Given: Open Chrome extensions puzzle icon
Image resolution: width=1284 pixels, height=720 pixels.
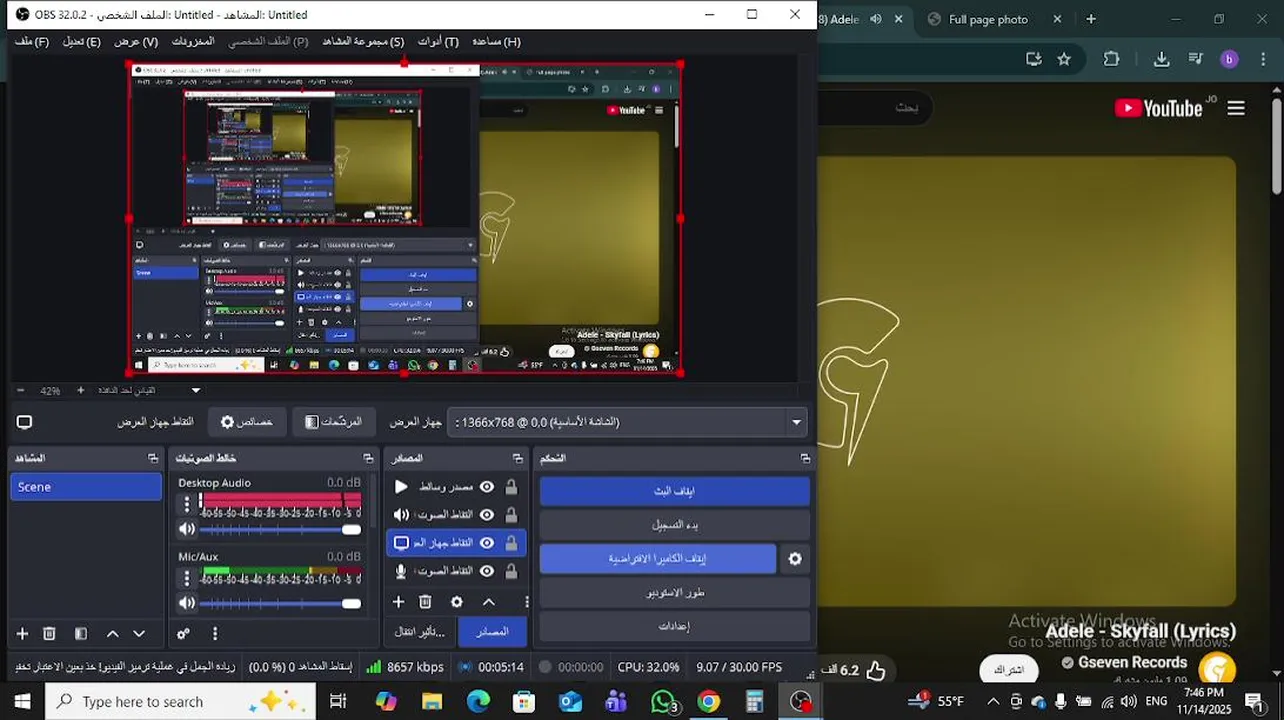Looking at the screenshot, I should [x=1111, y=59].
